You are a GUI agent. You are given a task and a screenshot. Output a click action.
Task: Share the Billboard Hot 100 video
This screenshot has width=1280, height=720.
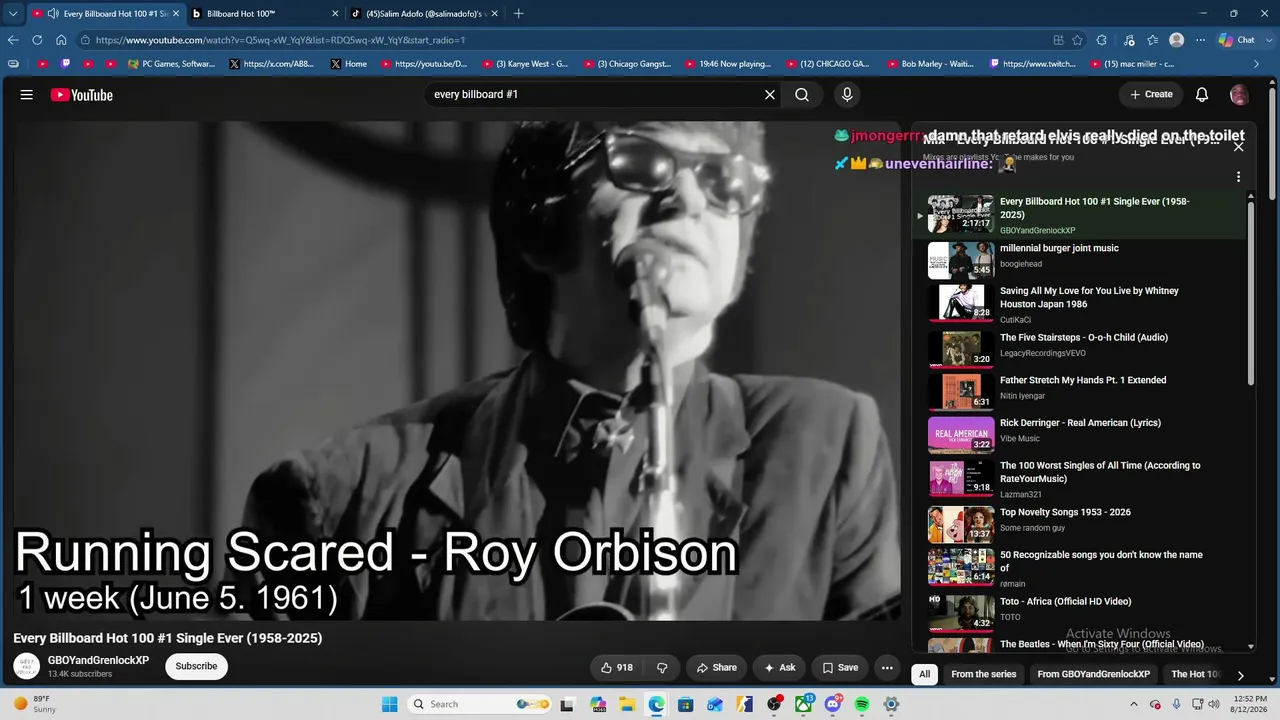717,668
